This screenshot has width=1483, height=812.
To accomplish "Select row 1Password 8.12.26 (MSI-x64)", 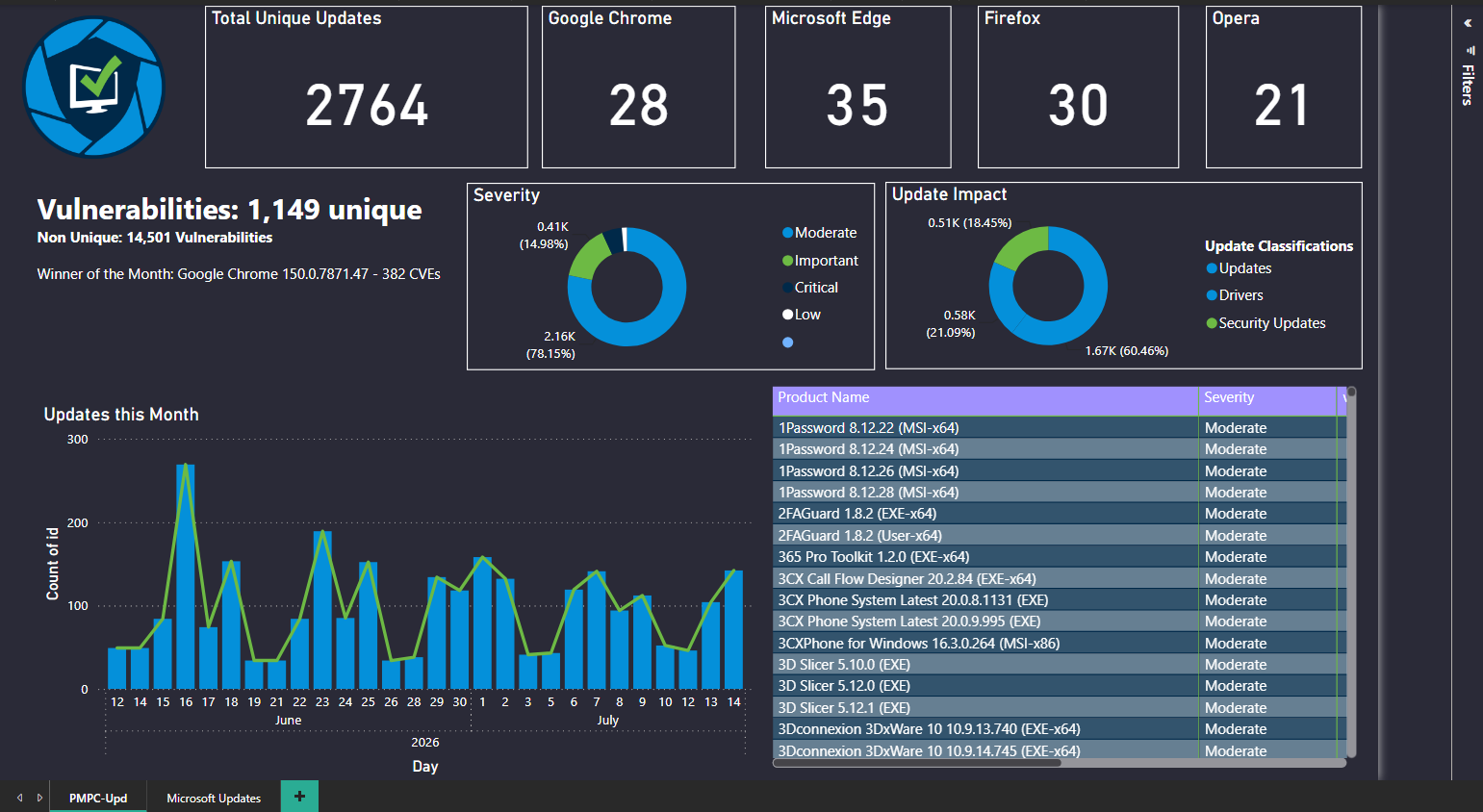I will [1059, 471].
